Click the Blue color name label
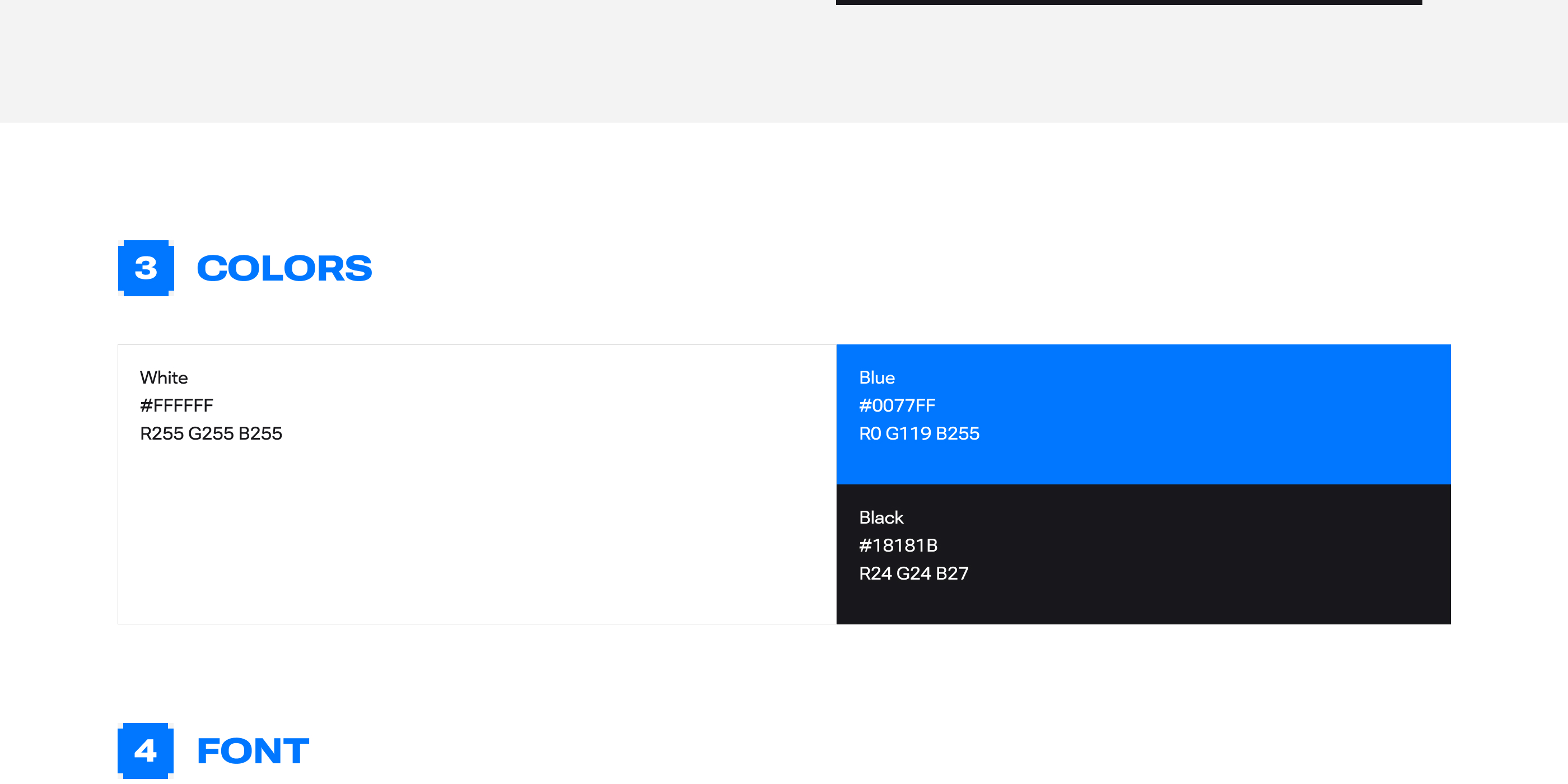The image size is (1568, 784). (876, 377)
